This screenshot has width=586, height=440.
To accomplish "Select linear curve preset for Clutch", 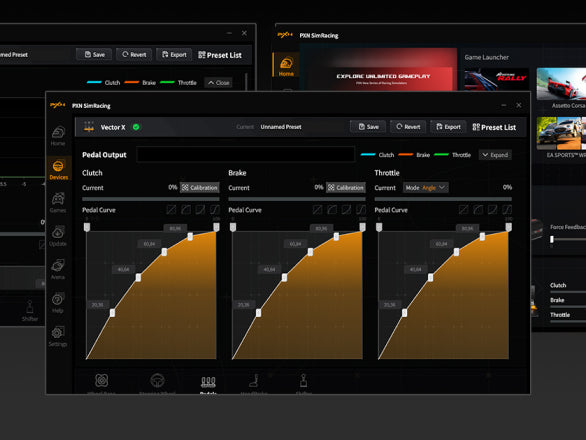I will click(x=171, y=209).
